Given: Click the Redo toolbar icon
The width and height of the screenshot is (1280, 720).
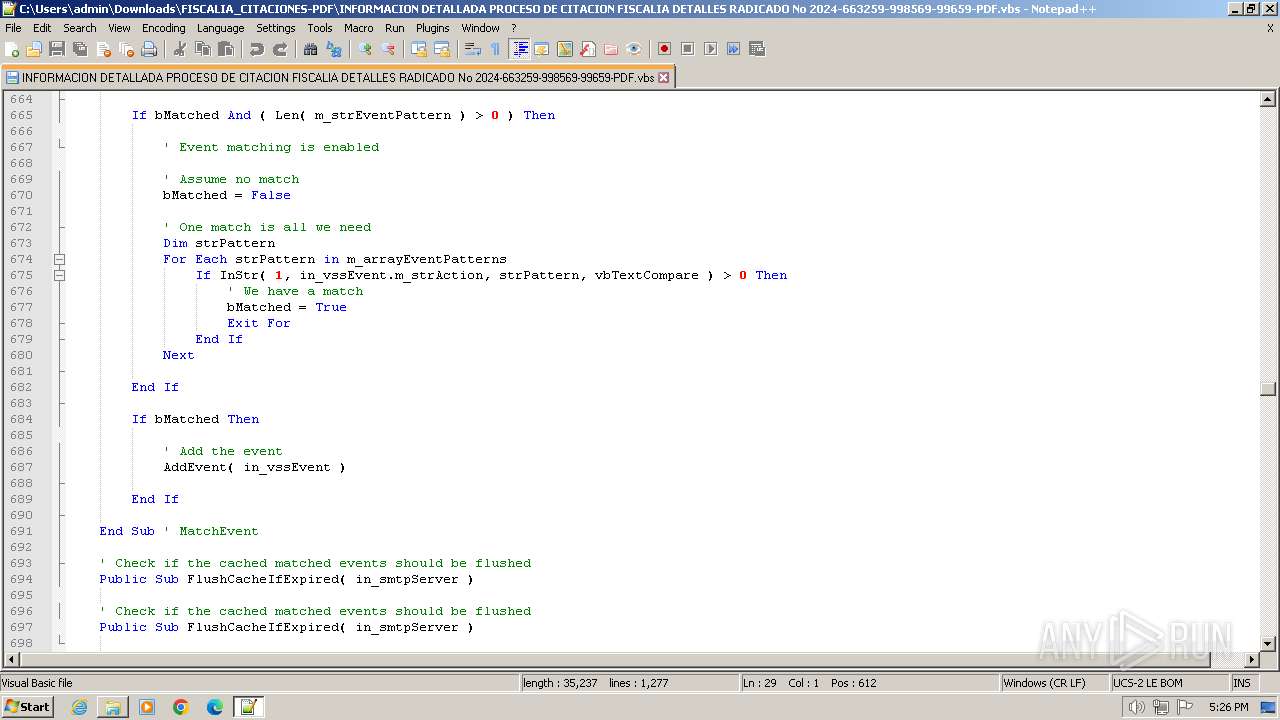Looking at the screenshot, I should click(x=280, y=49).
